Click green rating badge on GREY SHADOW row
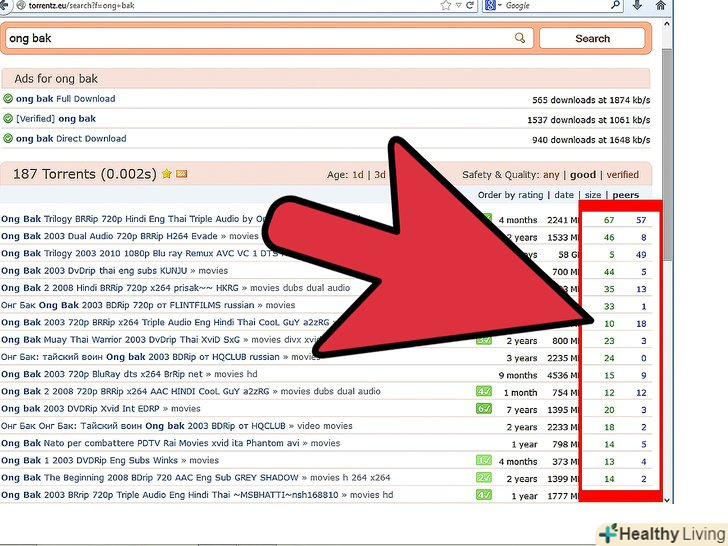 point(484,477)
